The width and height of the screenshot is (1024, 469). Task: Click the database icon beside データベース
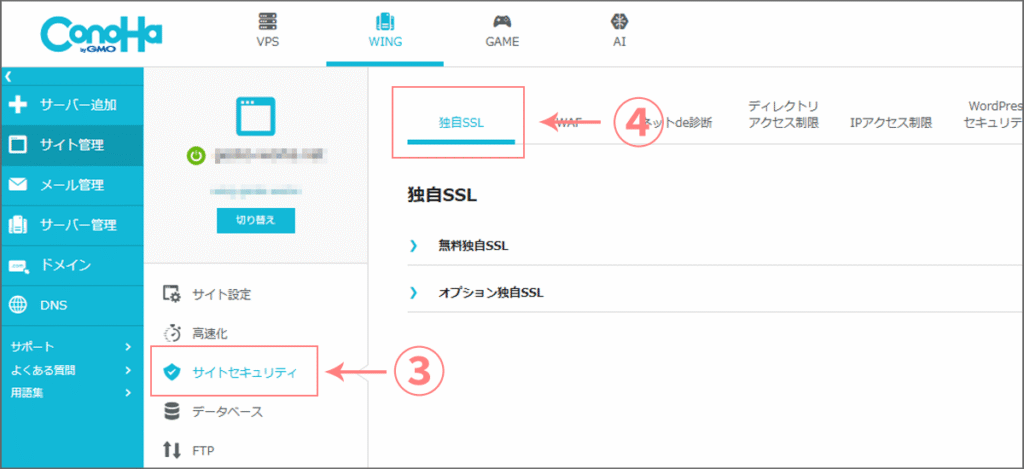point(172,412)
